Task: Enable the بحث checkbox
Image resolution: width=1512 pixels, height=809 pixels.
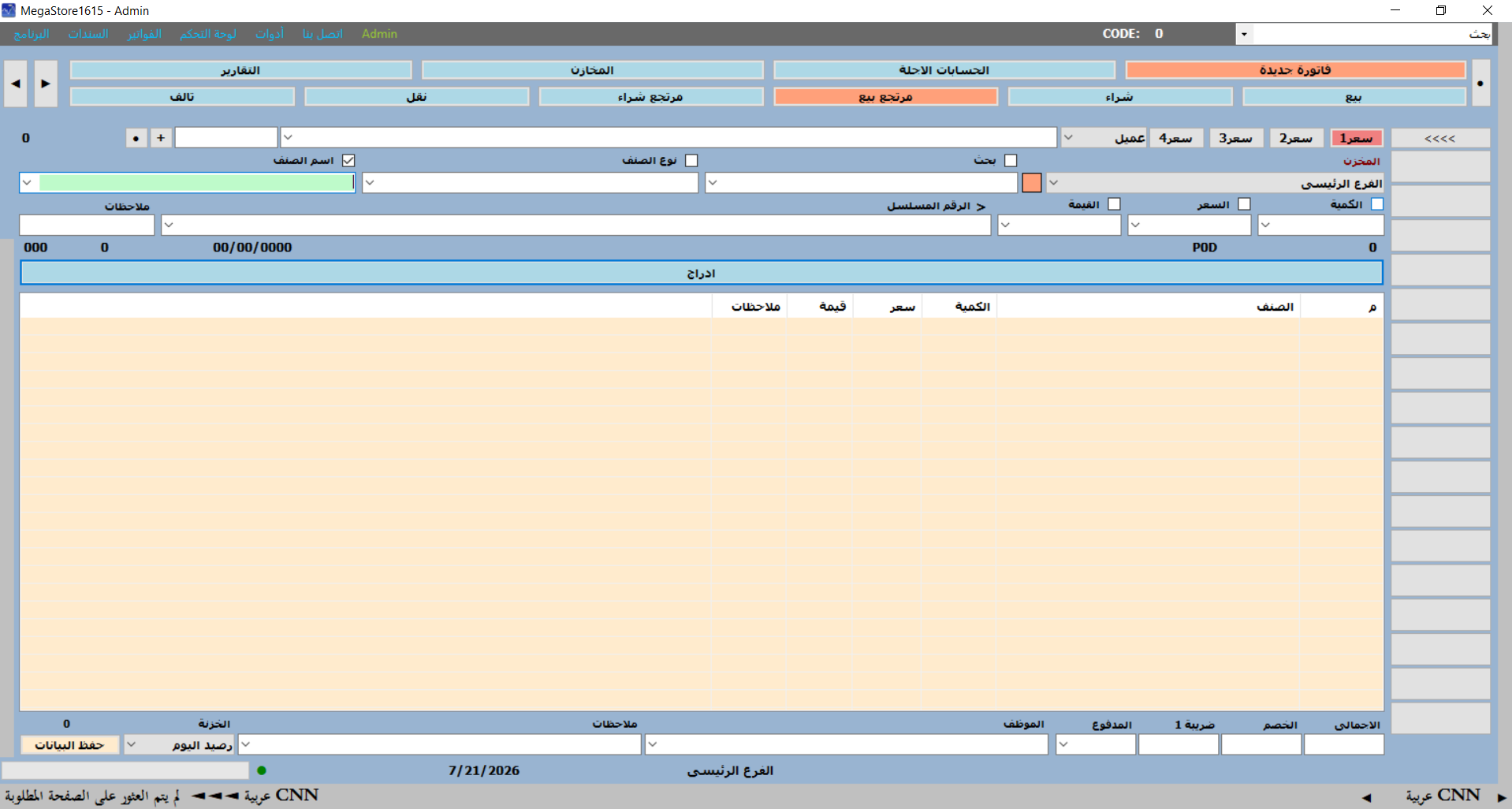Action: [x=1011, y=160]
